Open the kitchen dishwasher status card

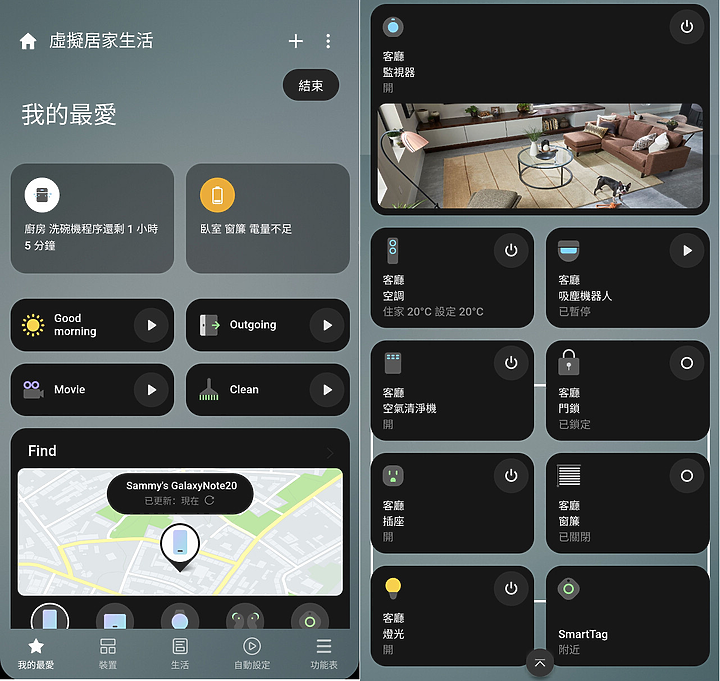92,219
